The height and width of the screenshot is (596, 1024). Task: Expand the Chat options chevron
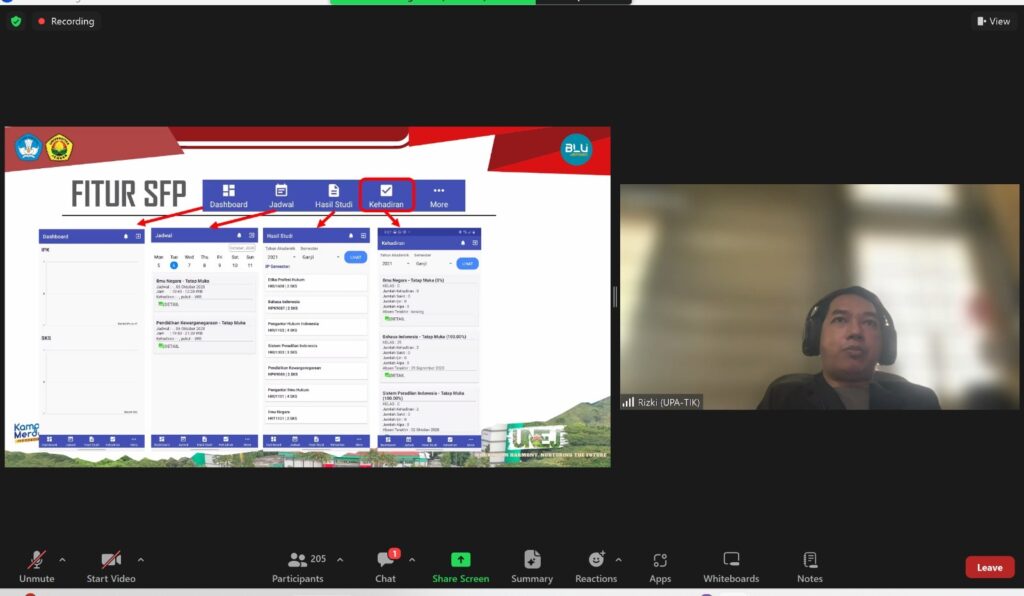point(412,560)
